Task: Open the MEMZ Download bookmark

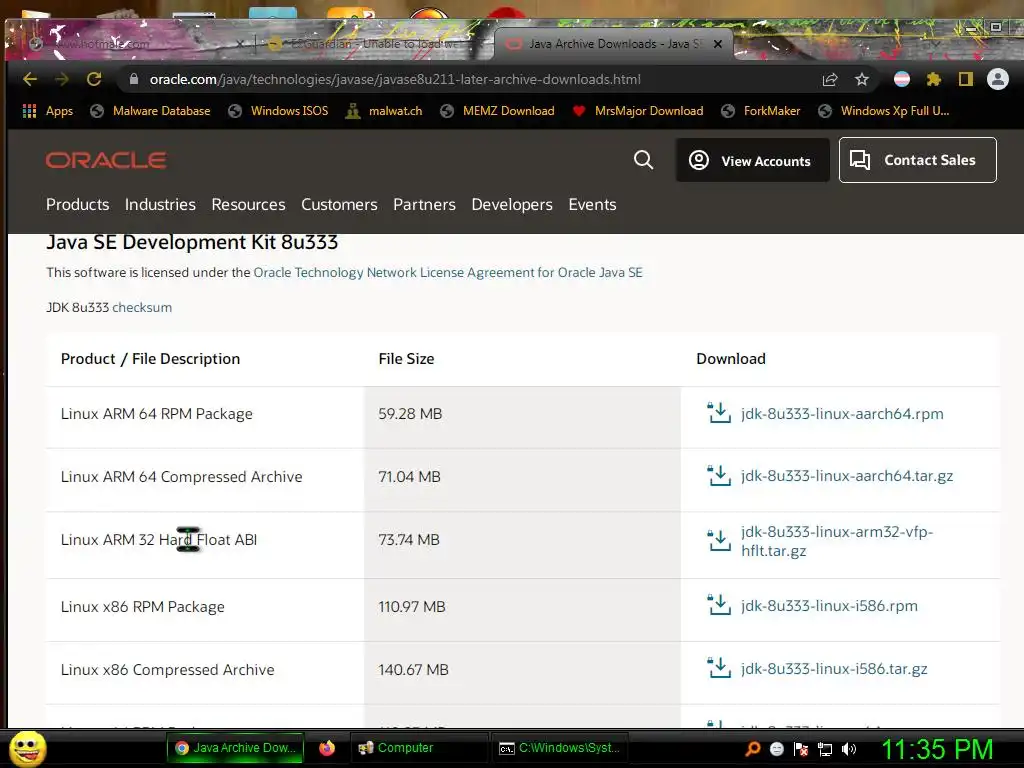Action: 498,111
